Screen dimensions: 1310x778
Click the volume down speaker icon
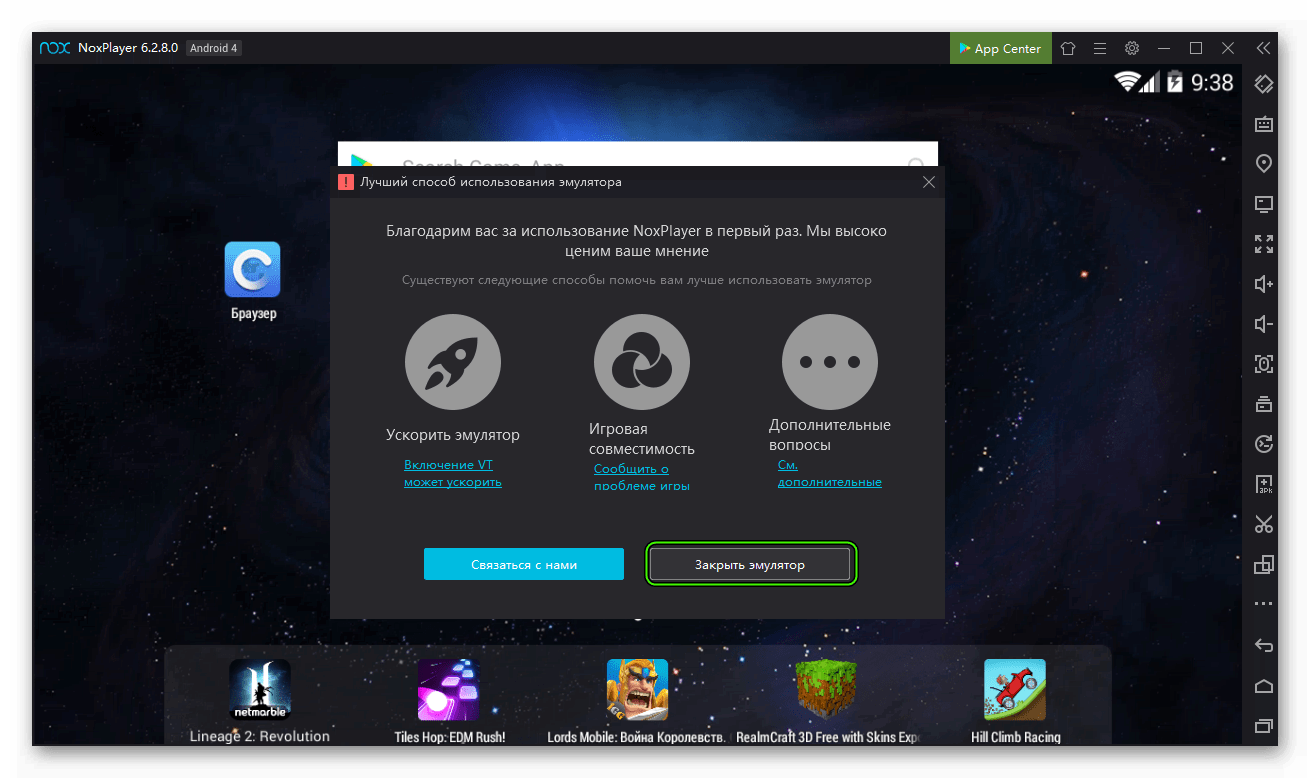pyautogui.click(x=1263, y=324)
